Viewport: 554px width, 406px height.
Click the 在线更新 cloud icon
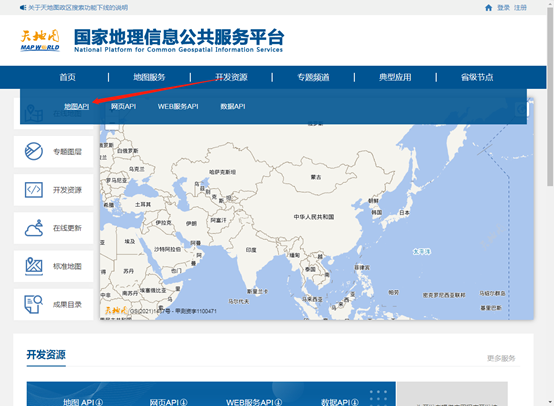click(34, 228)
